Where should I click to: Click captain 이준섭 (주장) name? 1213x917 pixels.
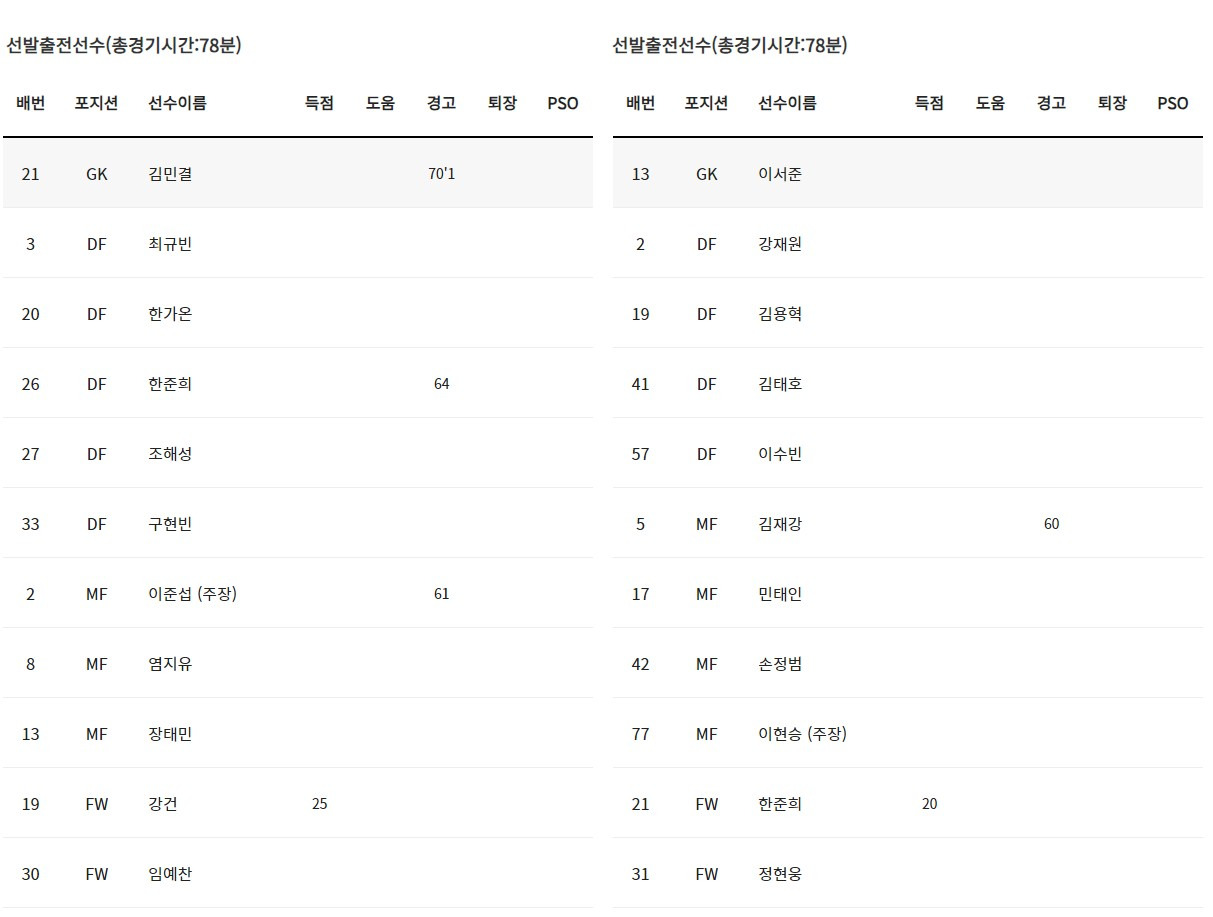pos(192,594)
